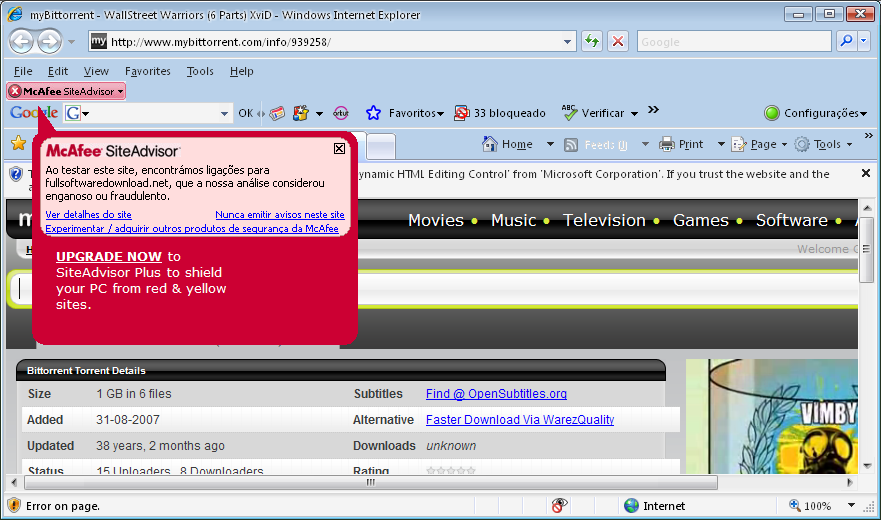Viewport: 881px width, 520px height.
Task: Open 'Experimentar / adquirir outros produtos' McAfee link
Action: coord(192,228)
